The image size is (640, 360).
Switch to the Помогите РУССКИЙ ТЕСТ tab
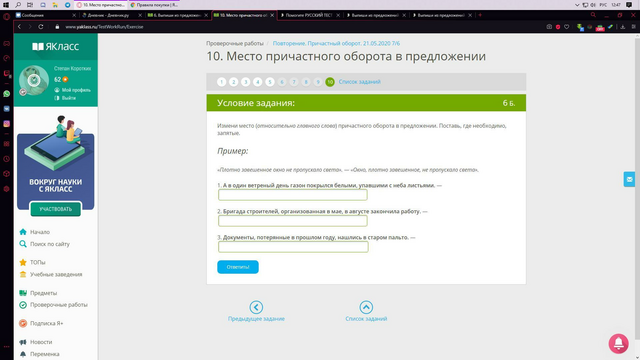click(x=309, y=15)
